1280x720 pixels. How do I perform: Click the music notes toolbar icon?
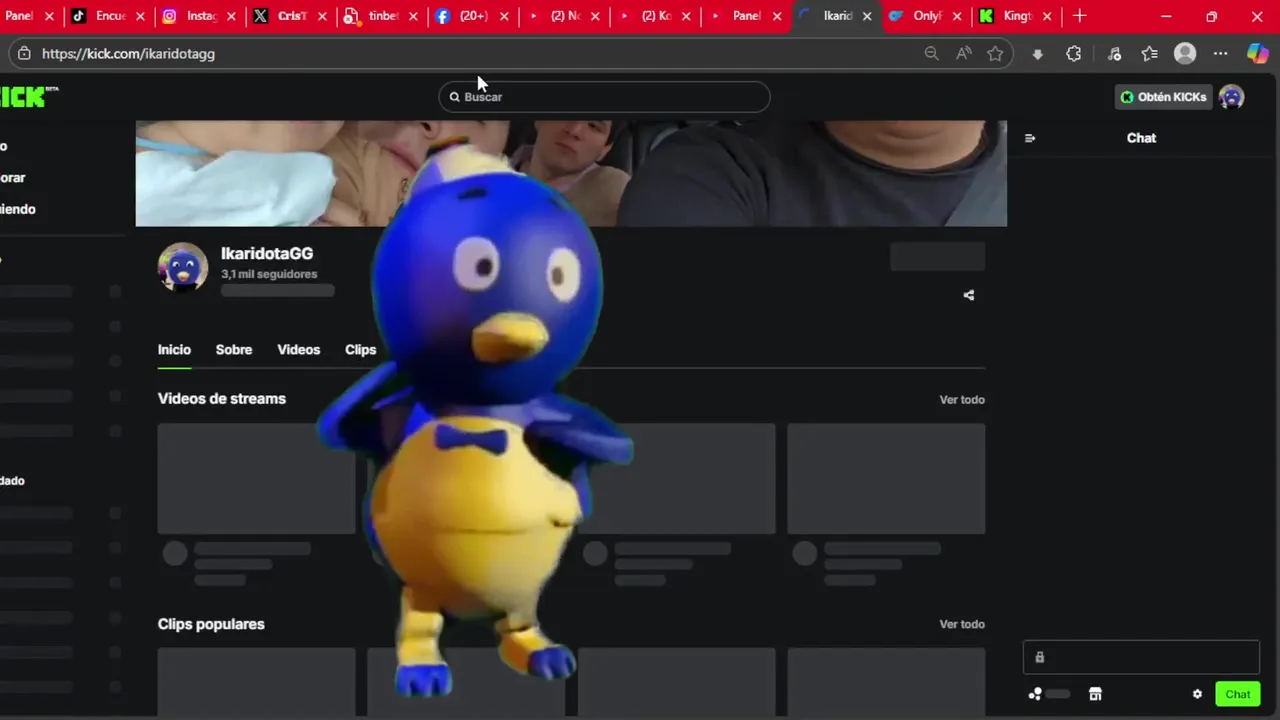1114,54
